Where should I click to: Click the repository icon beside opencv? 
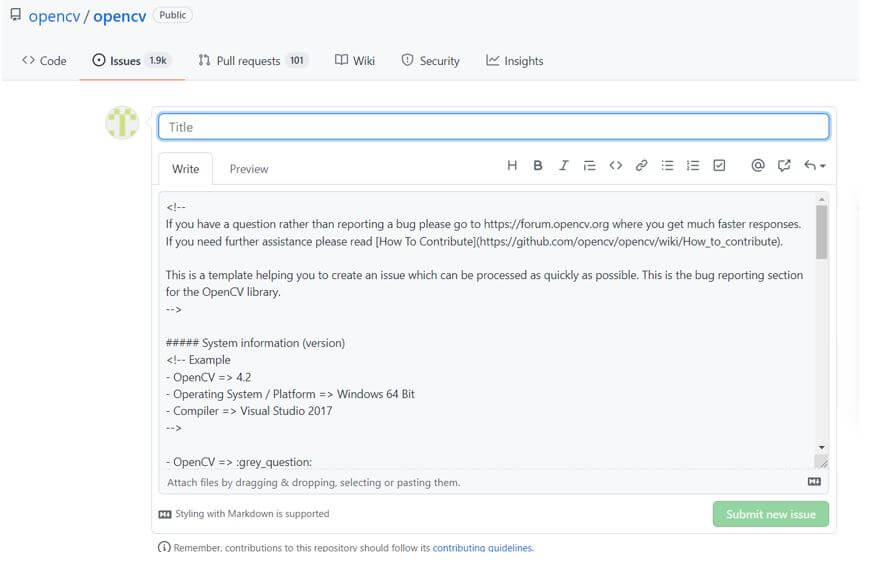[x=16, y=14]
